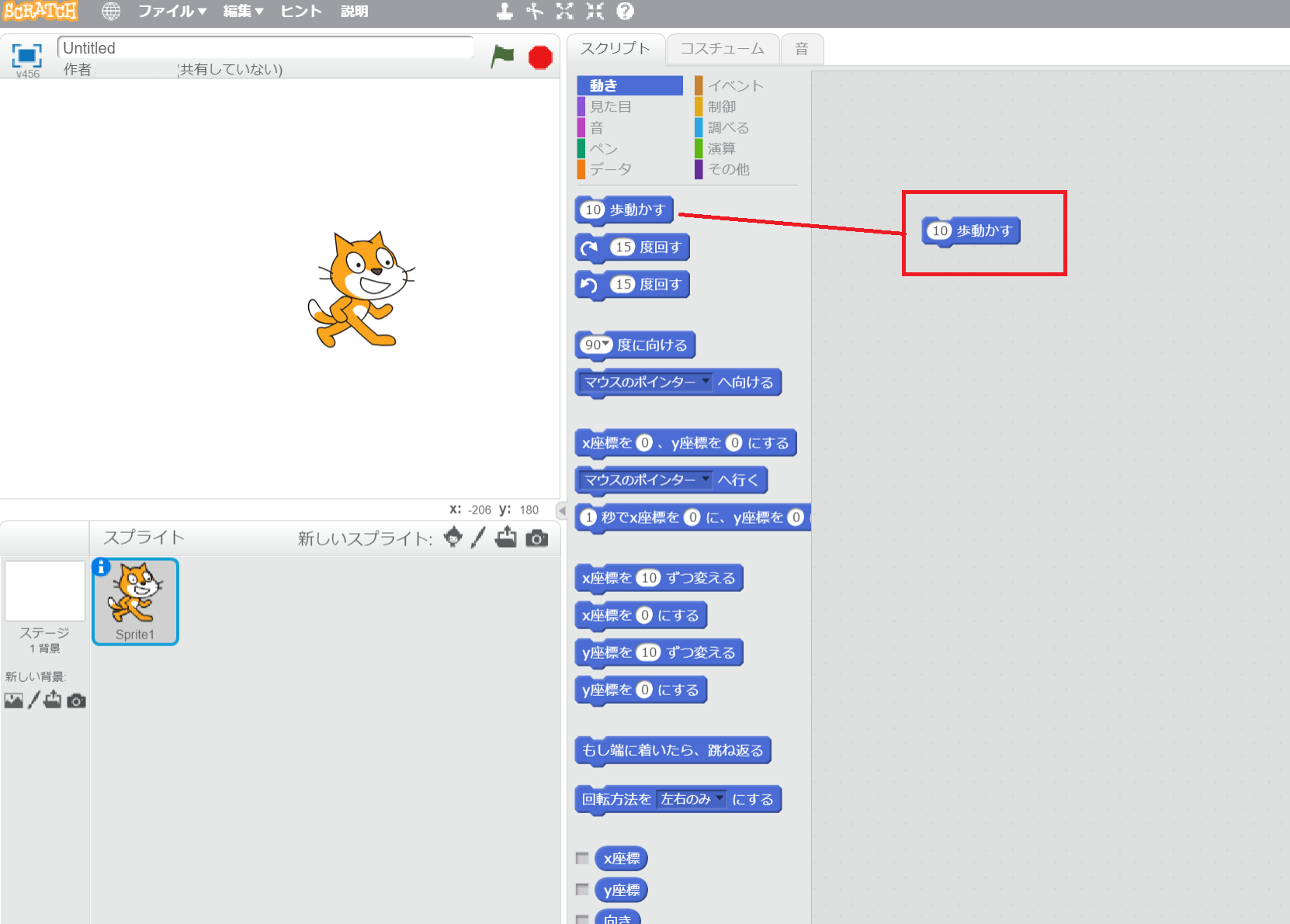Select the 動き block category
Screen dimensions: 1290x924
point(629,85)
